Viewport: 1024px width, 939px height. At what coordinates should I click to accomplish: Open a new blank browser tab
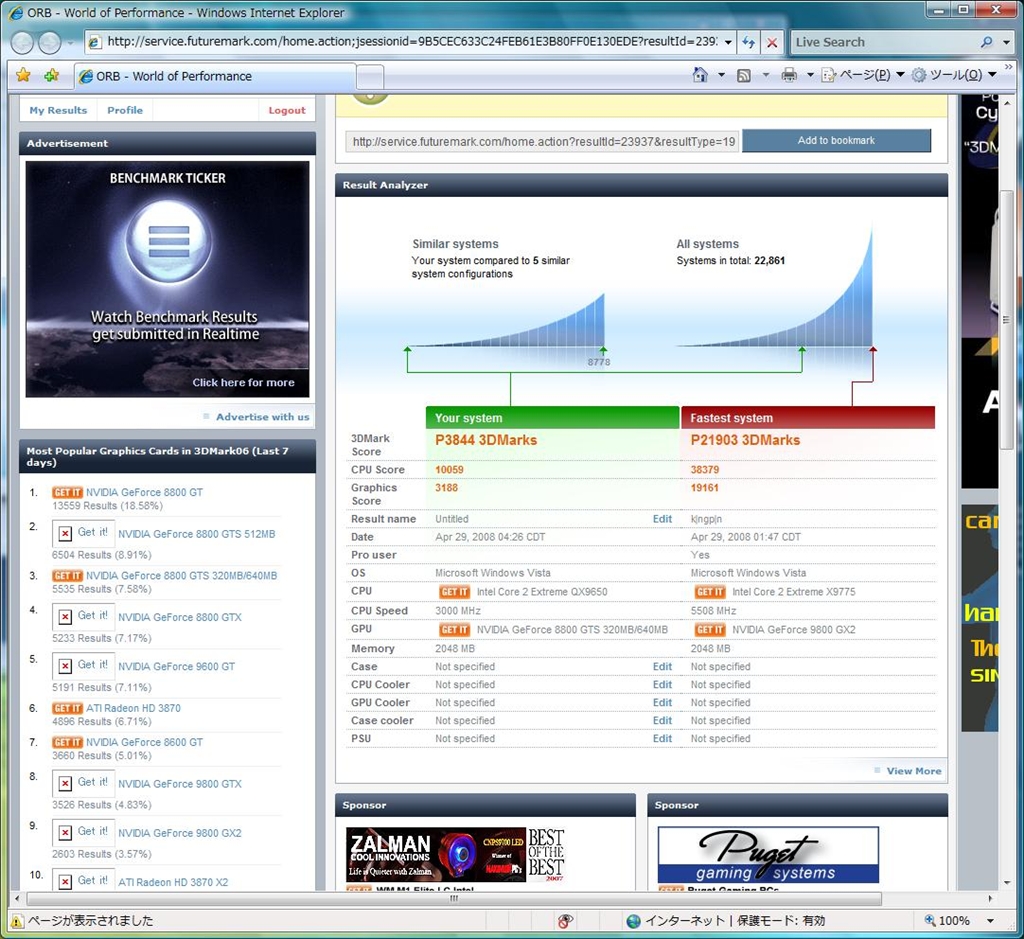(370, 77)
